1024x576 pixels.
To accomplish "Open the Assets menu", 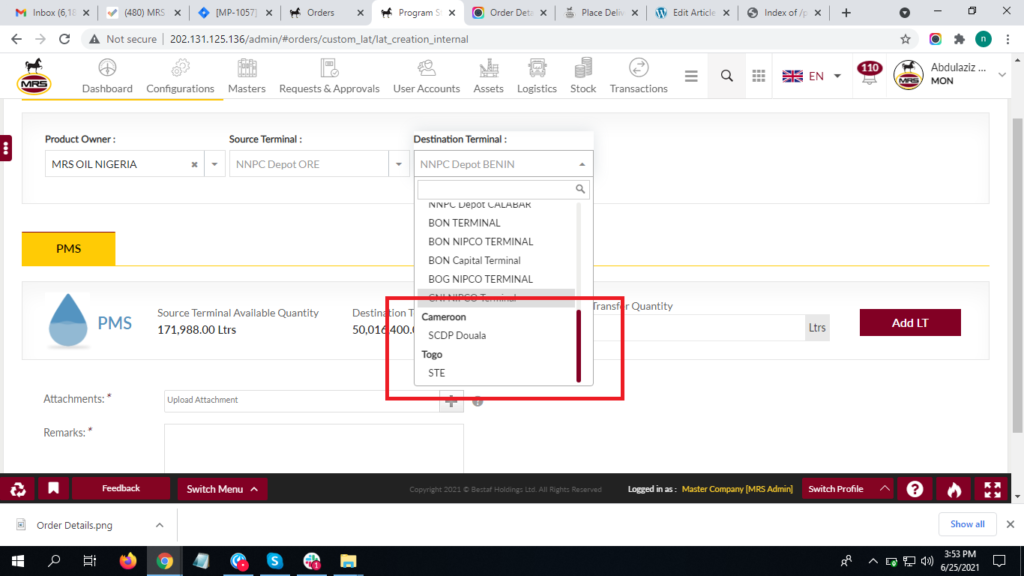I will coord(488,76).
